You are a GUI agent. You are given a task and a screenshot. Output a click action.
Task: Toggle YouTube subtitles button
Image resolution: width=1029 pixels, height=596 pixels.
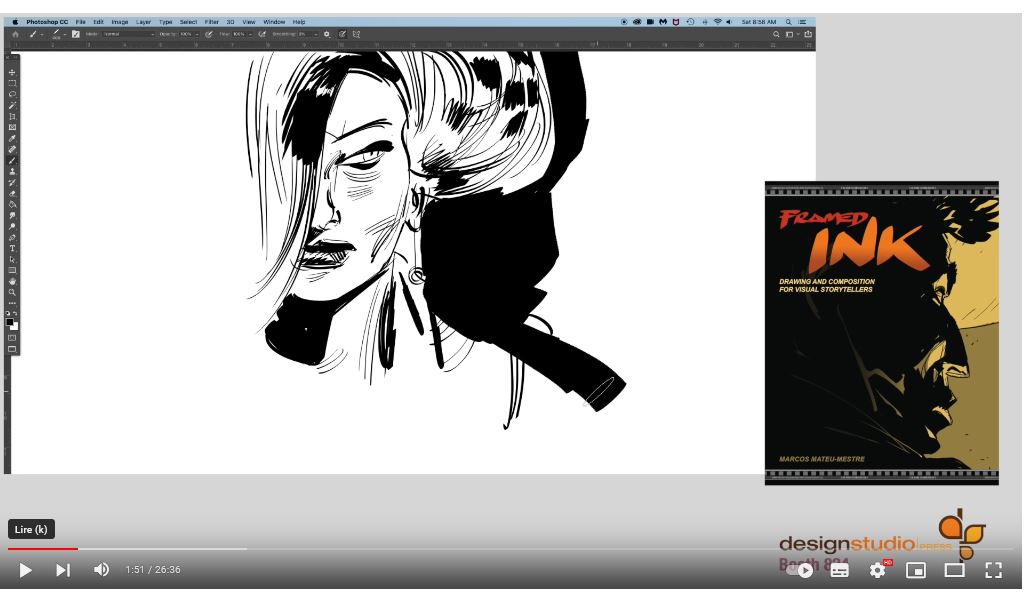point(839,570)
